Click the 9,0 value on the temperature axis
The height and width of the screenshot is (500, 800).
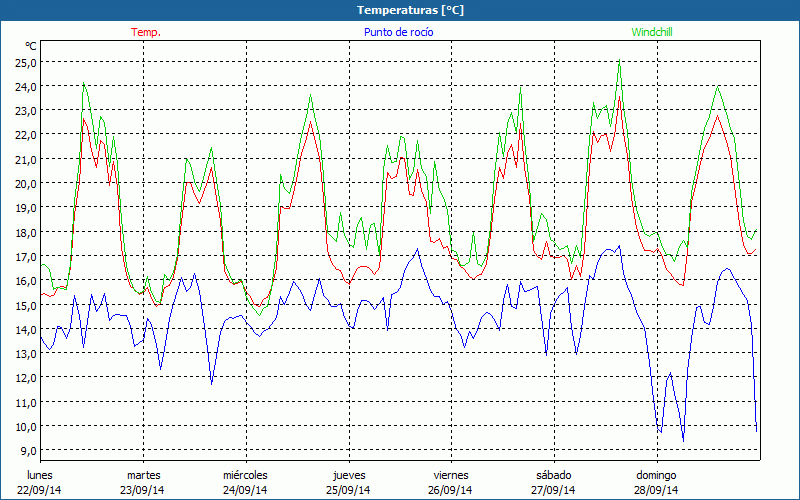[27, 451]
